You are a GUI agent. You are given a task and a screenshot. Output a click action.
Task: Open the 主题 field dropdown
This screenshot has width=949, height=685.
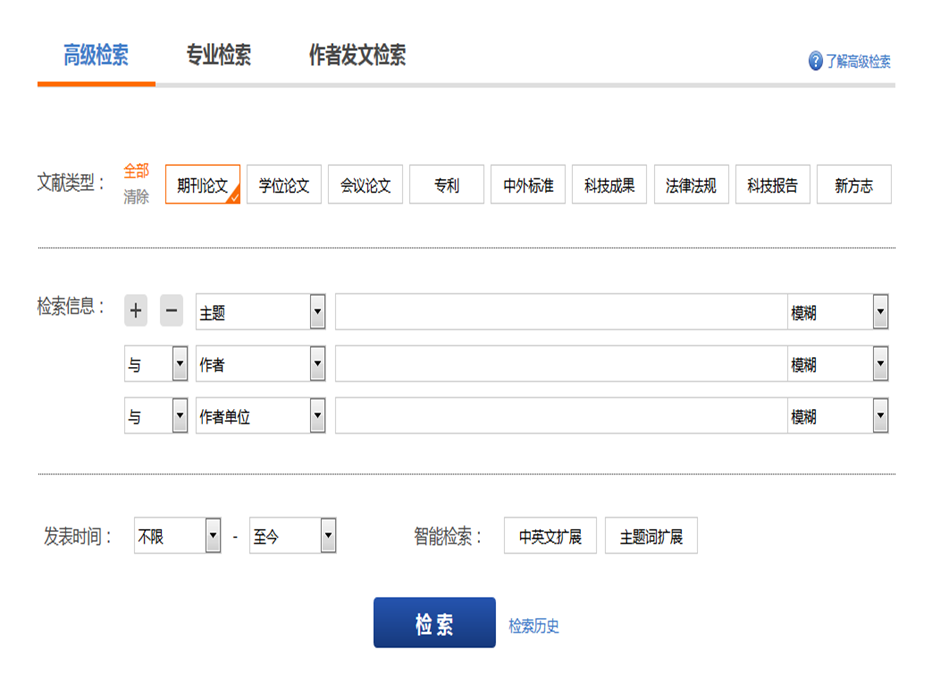[260, 312]
